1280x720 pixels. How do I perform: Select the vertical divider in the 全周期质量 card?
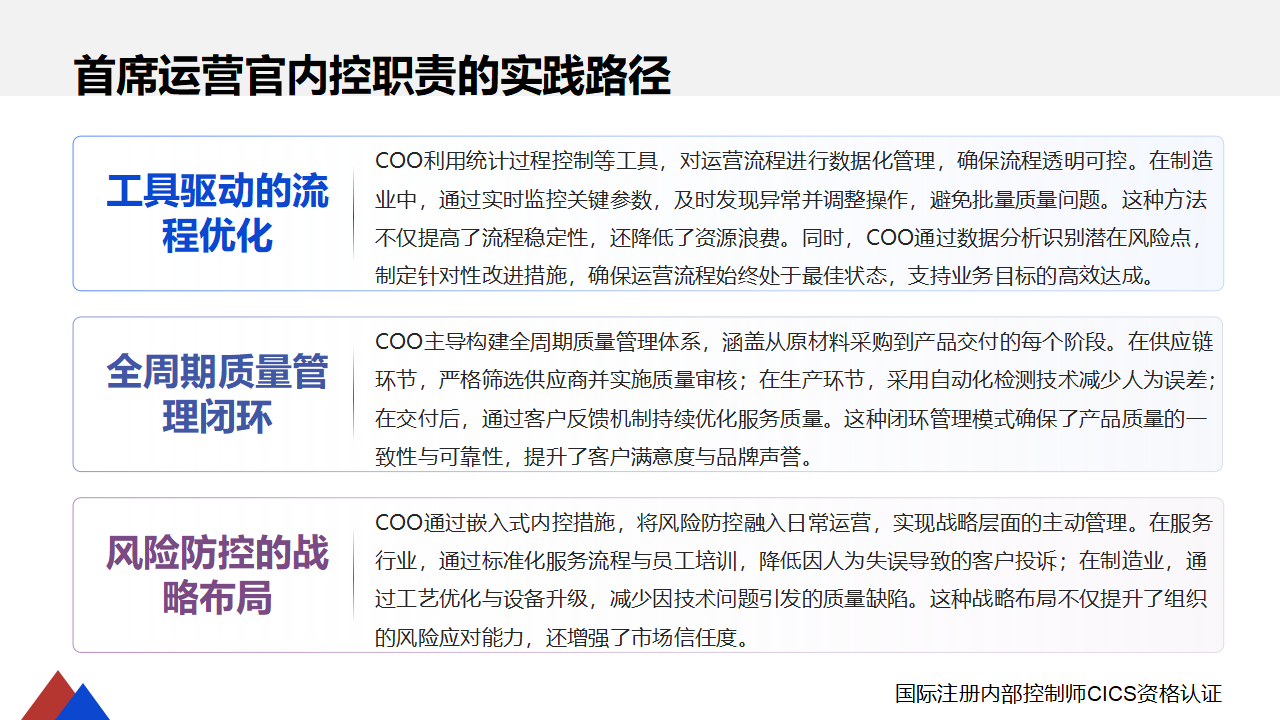coord(353,395)
